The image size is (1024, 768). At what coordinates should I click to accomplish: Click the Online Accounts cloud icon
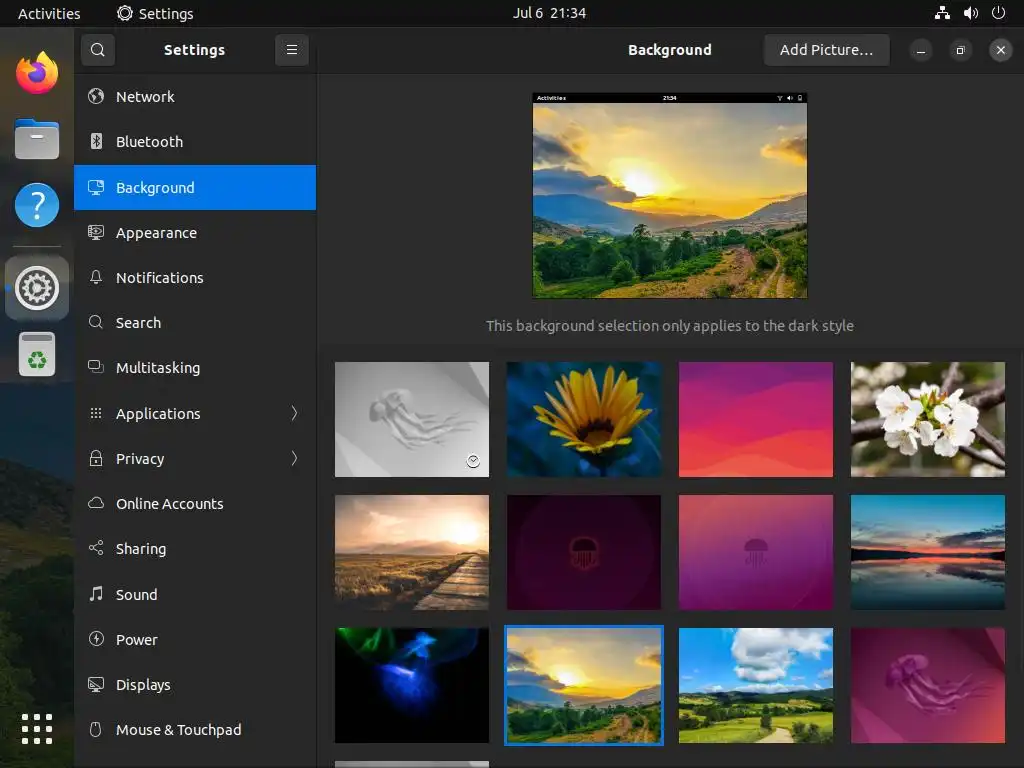pyautogui.click(x=96, y=503)
